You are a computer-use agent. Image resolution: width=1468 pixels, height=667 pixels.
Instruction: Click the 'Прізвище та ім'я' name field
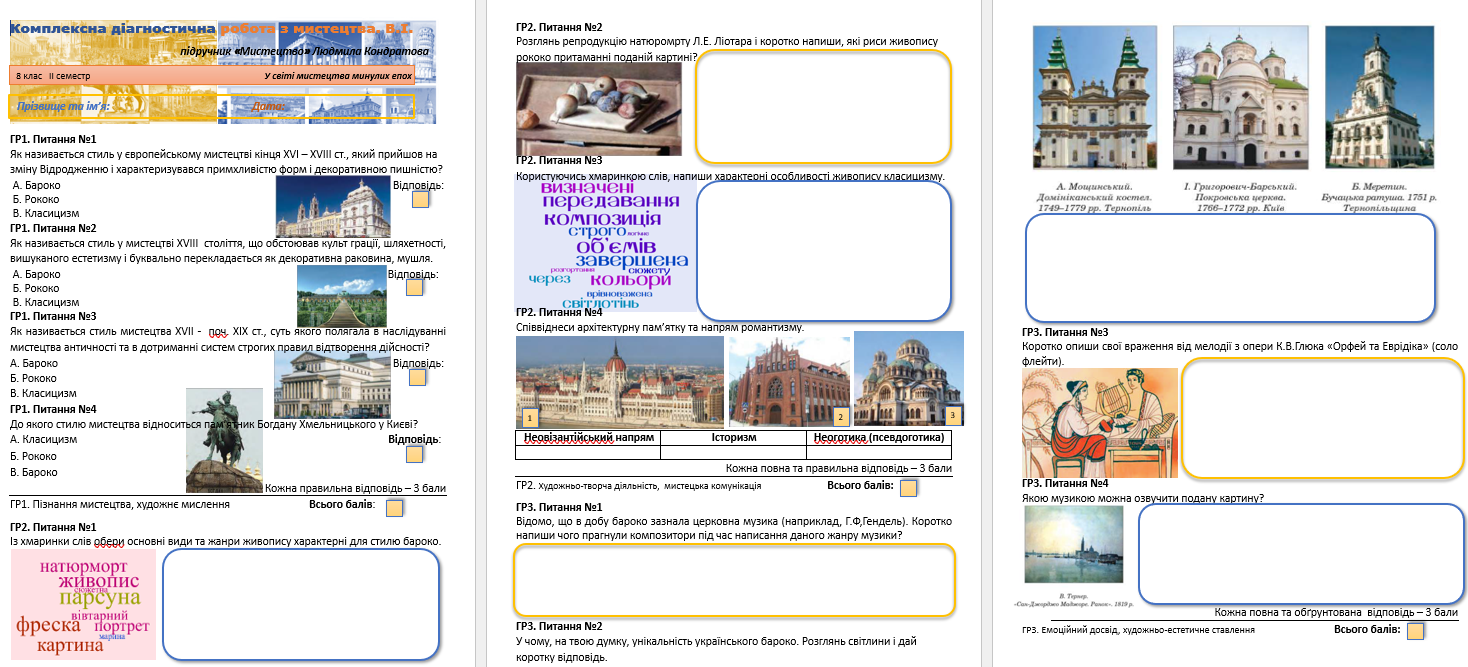pyautogui.click(x=212, y=106)
